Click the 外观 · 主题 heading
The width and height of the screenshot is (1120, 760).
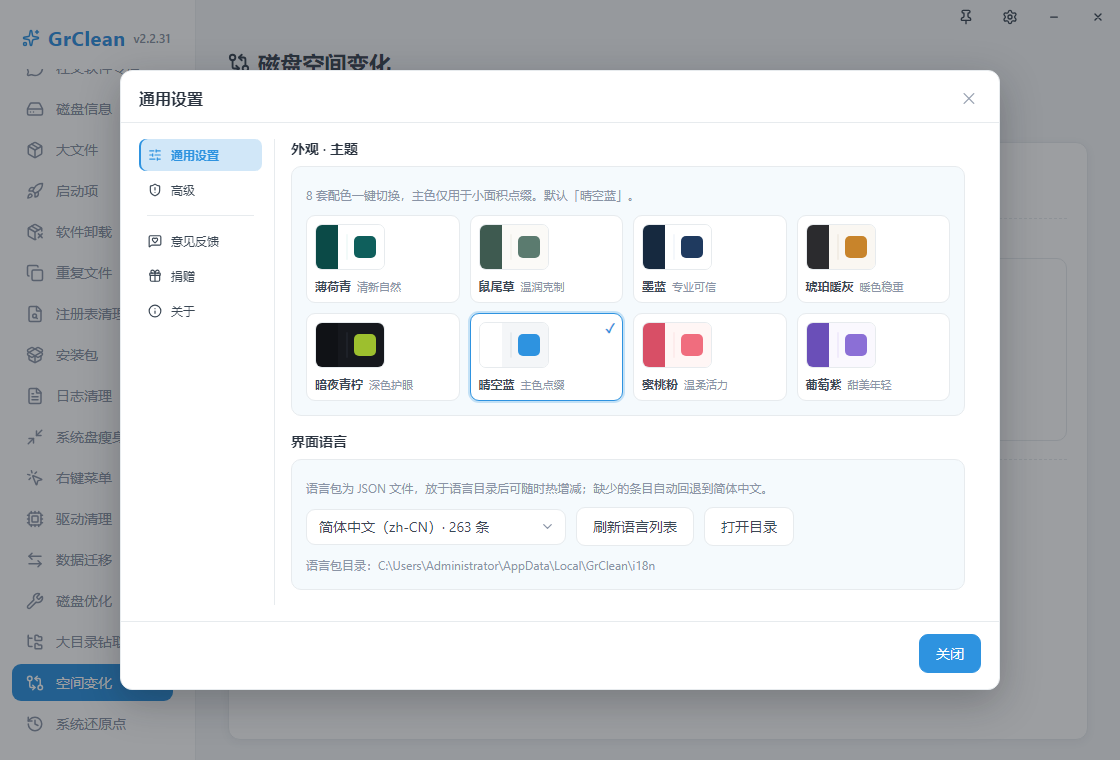324,149
